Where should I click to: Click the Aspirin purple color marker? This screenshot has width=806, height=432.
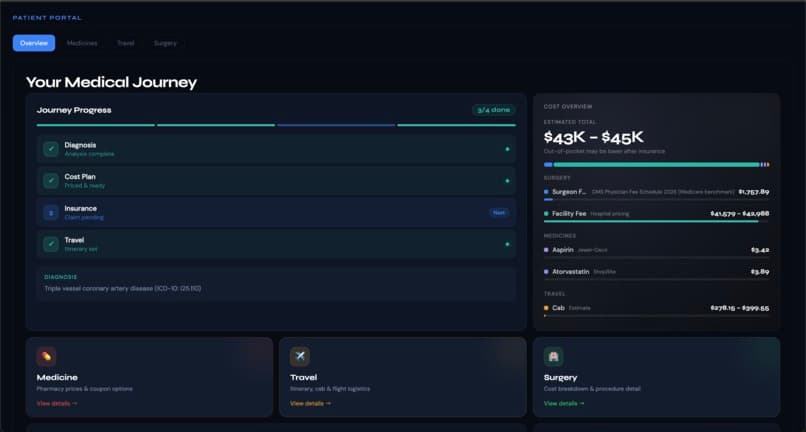546,250
